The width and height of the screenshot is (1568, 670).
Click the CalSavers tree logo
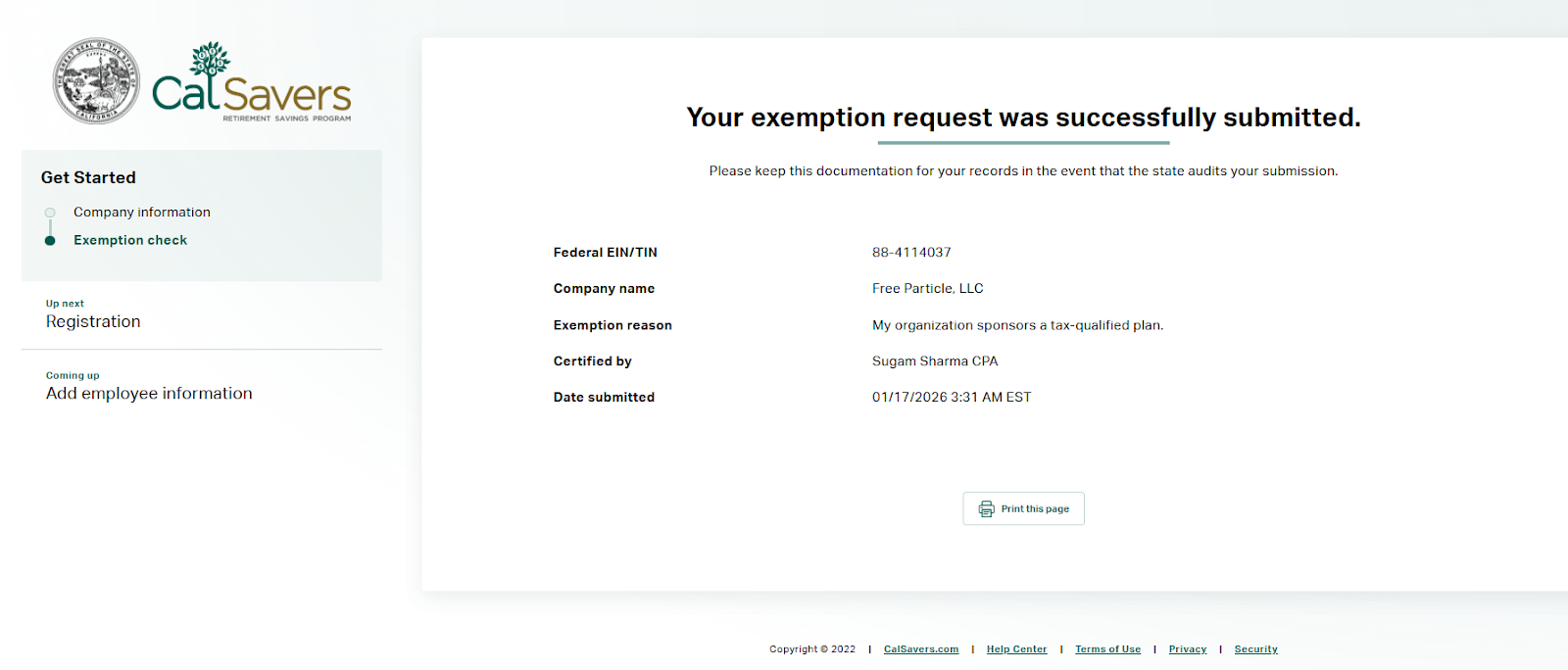[x=252, y=82]
